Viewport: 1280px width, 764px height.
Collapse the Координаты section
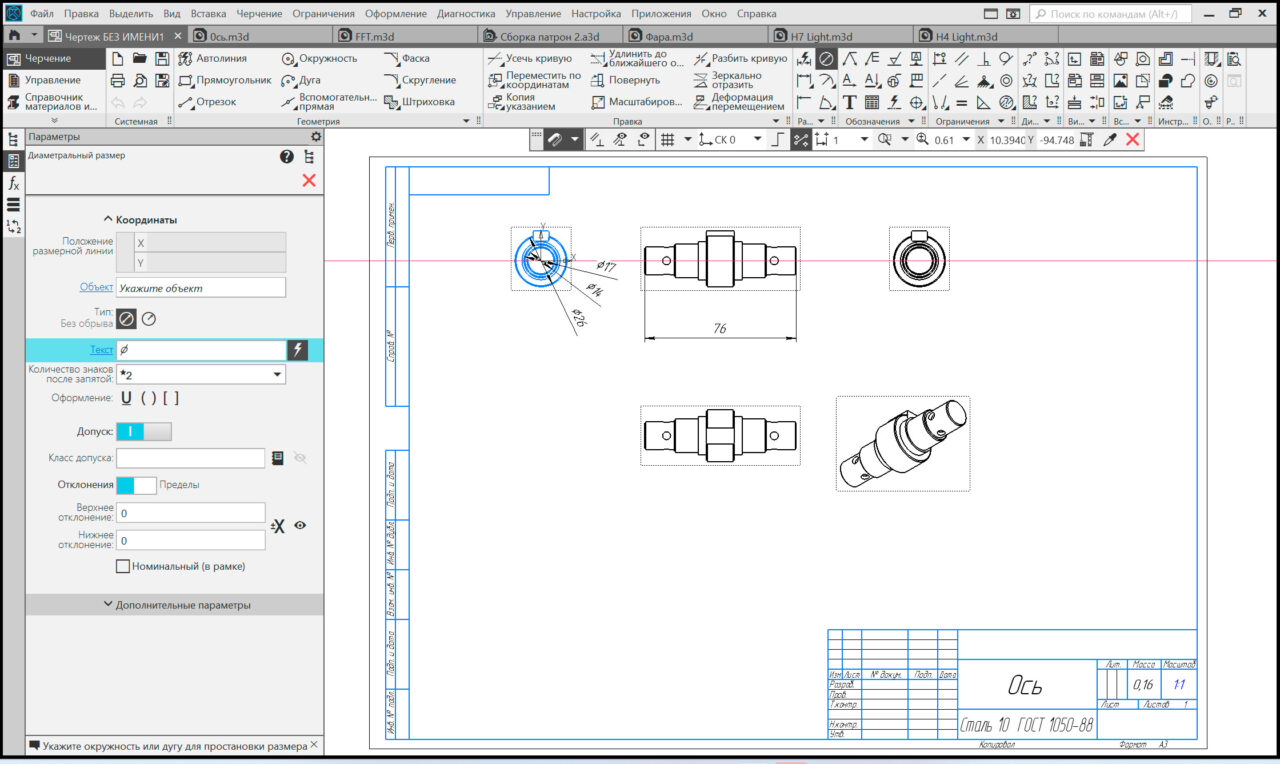point(140,220)
